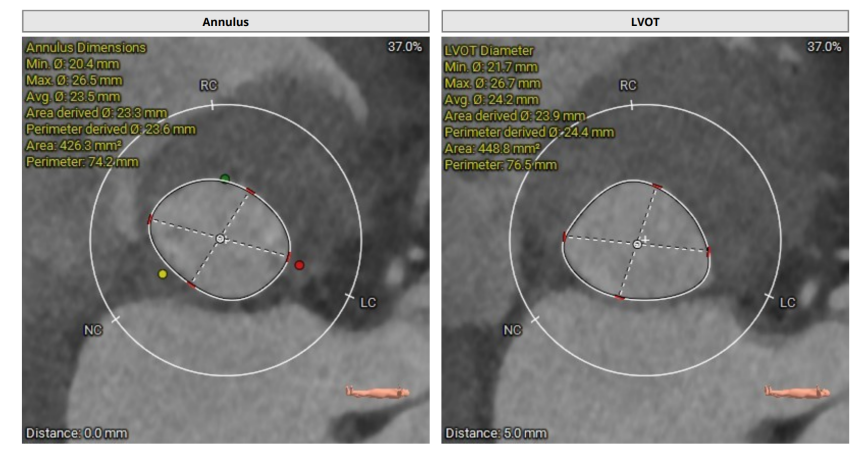The image size is (866, 462).
Task: Click 'Area derived Ø: 23.9 mm' value
Action: pyautogui.click(x=515, y=116)
